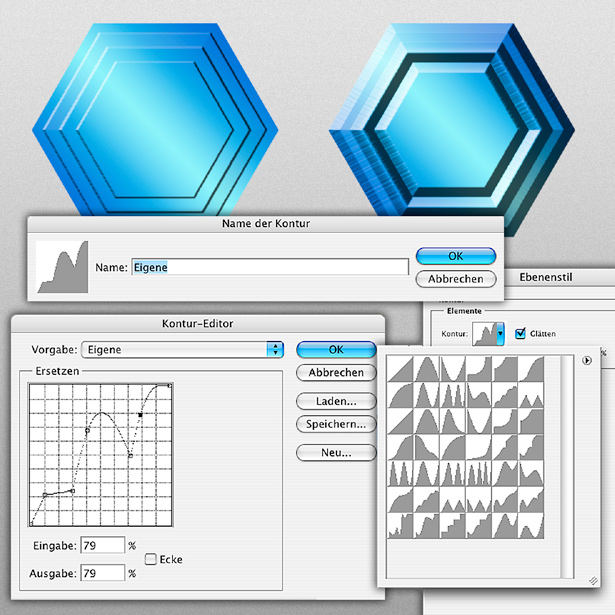
Task: Click the Name der Kontur title bar
Action: (x=266, y=224)
